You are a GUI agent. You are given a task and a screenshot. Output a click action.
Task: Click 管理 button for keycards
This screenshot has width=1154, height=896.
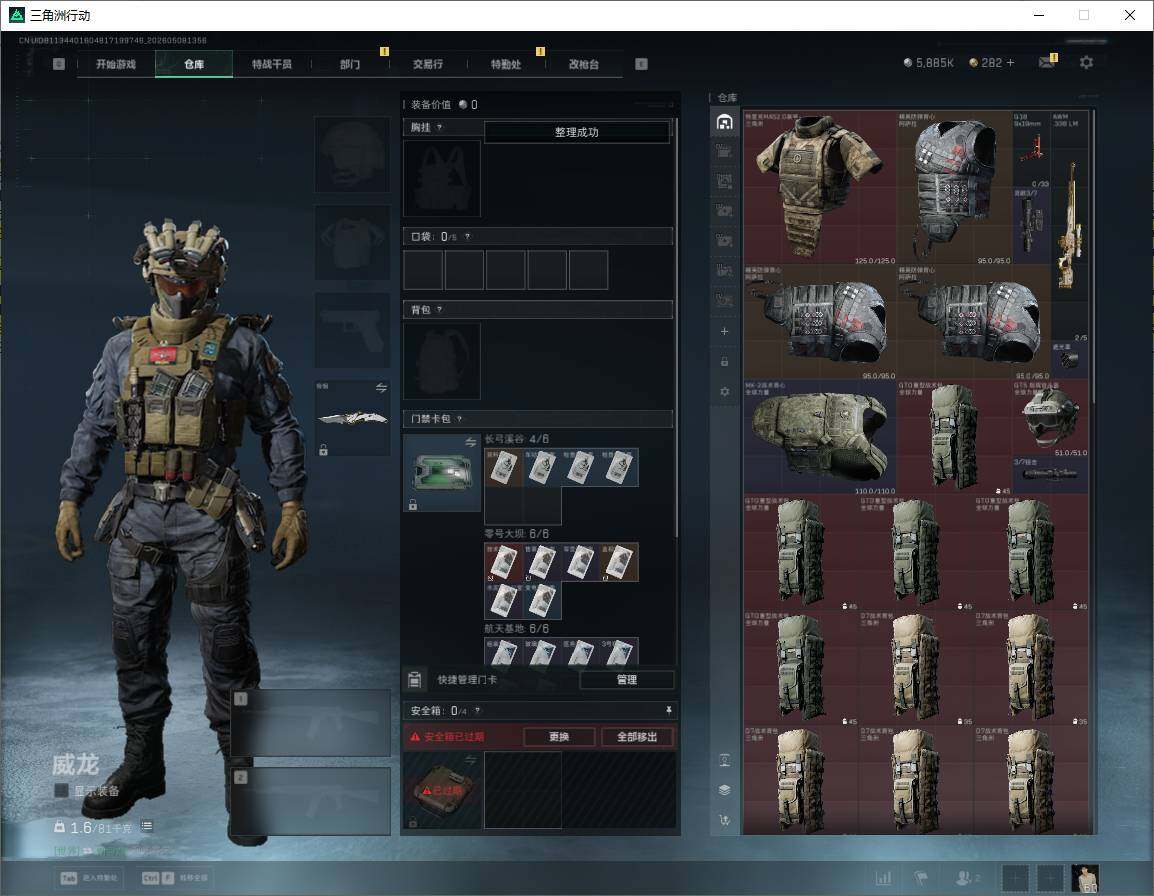coord(626,680)
